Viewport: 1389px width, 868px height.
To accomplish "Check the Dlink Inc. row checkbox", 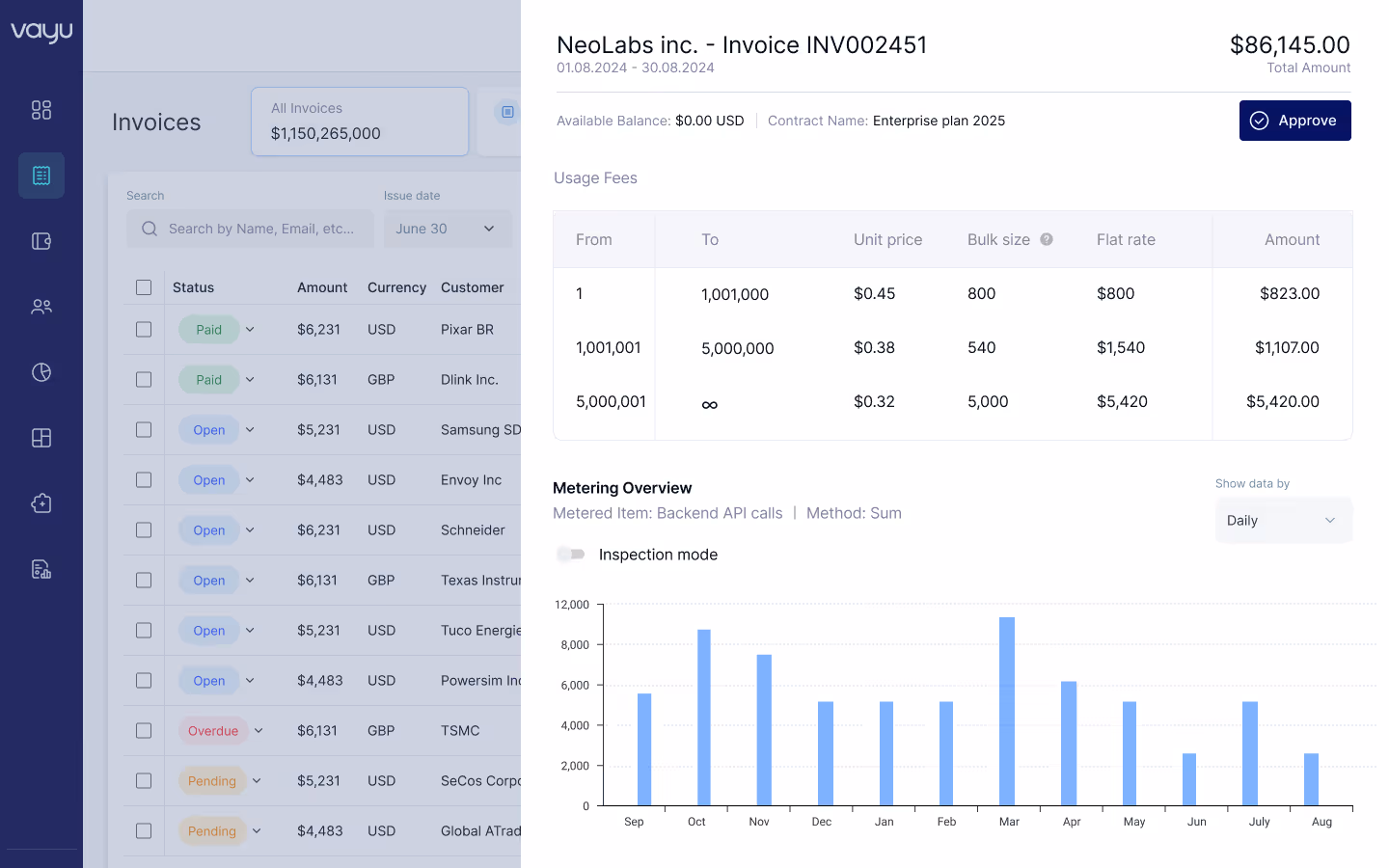I will (x=144, y=380).
